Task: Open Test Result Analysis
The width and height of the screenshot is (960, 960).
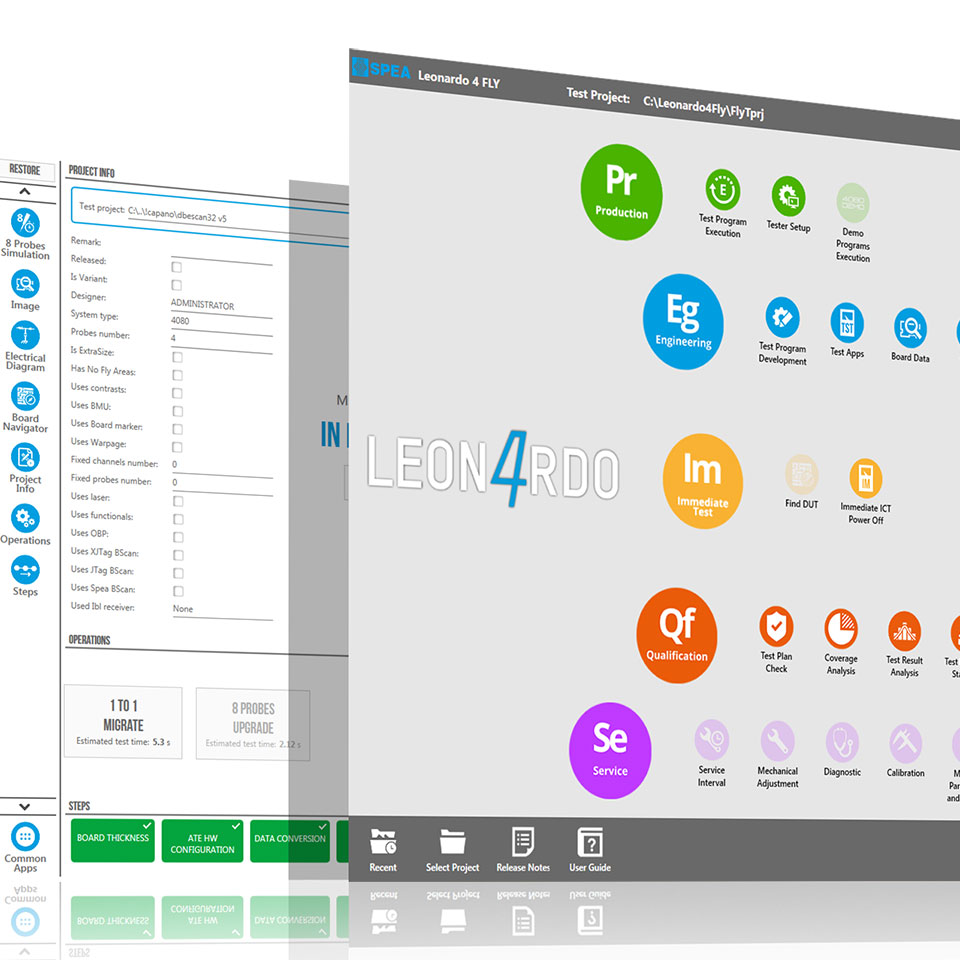Action: coord(904,632)
